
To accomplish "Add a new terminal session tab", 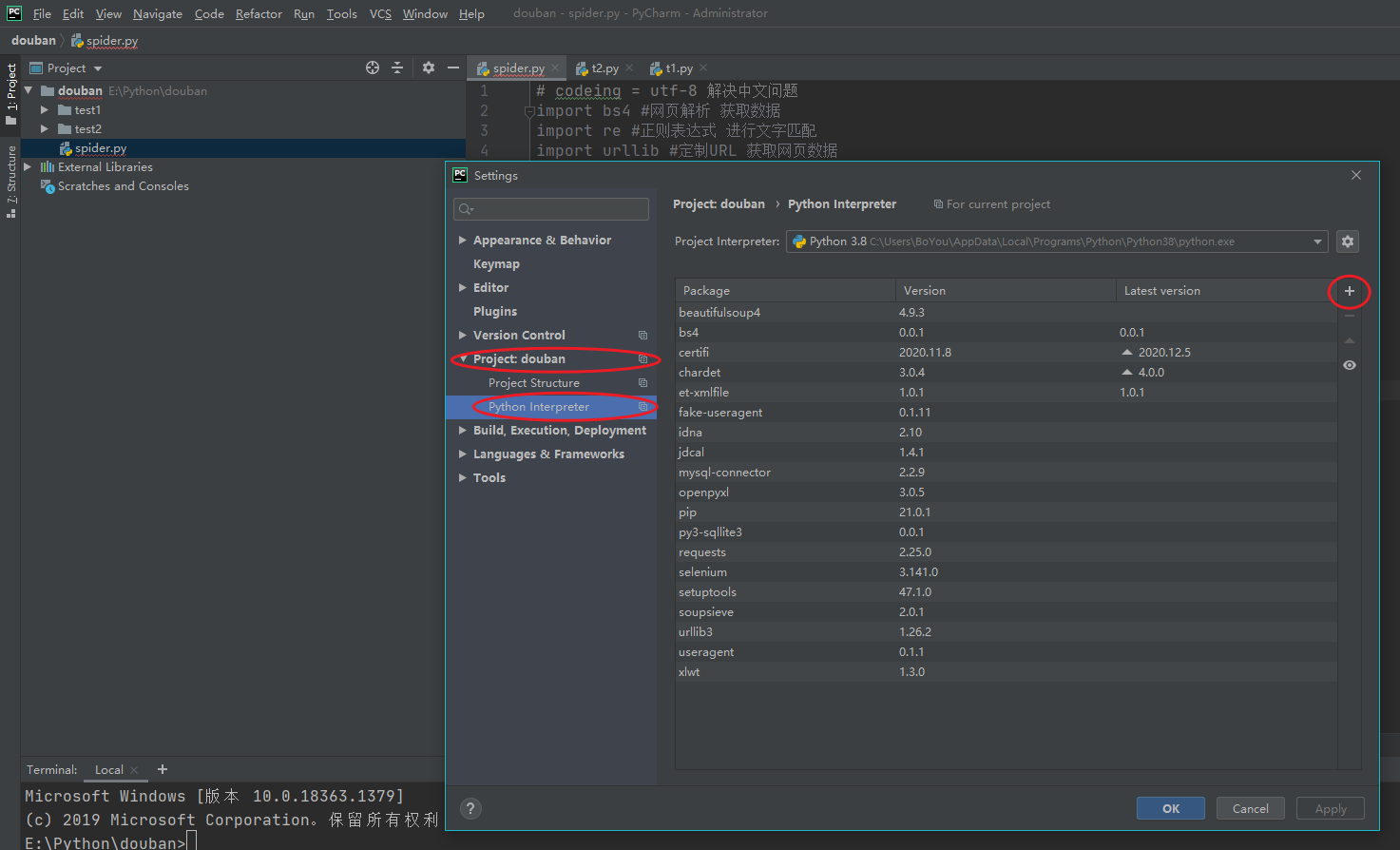I will [x=163, y=769].
